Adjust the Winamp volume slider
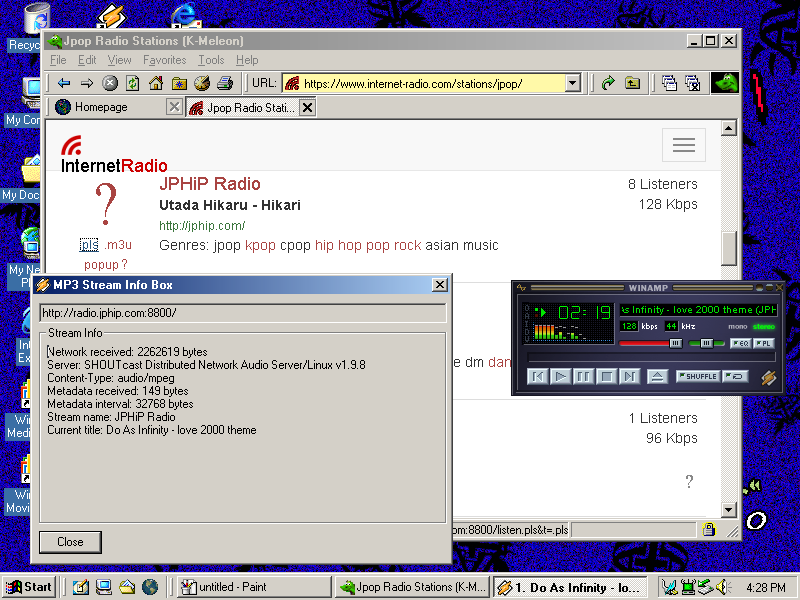 point(675,343)
